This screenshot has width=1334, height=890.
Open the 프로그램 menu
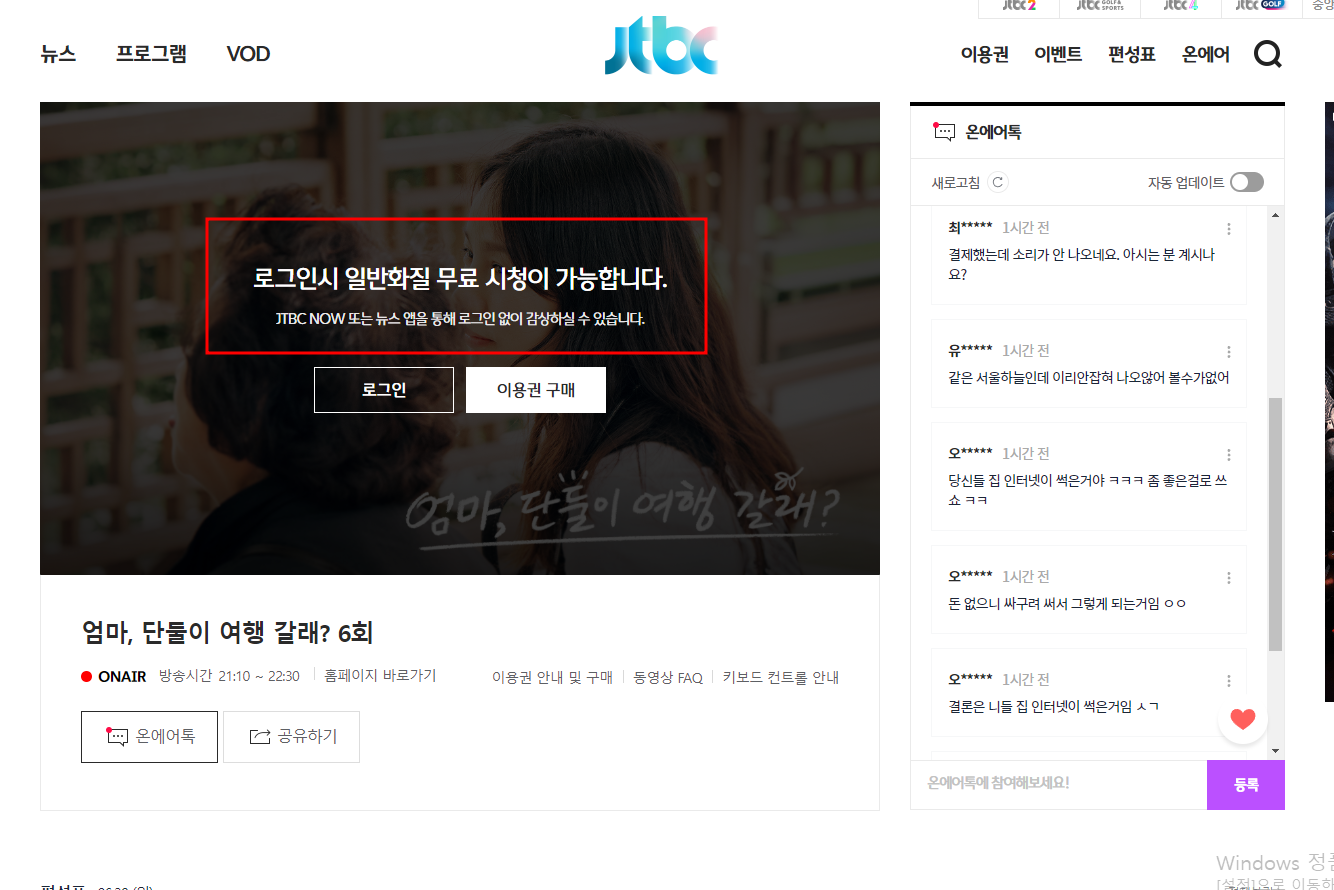click(151, 54)
